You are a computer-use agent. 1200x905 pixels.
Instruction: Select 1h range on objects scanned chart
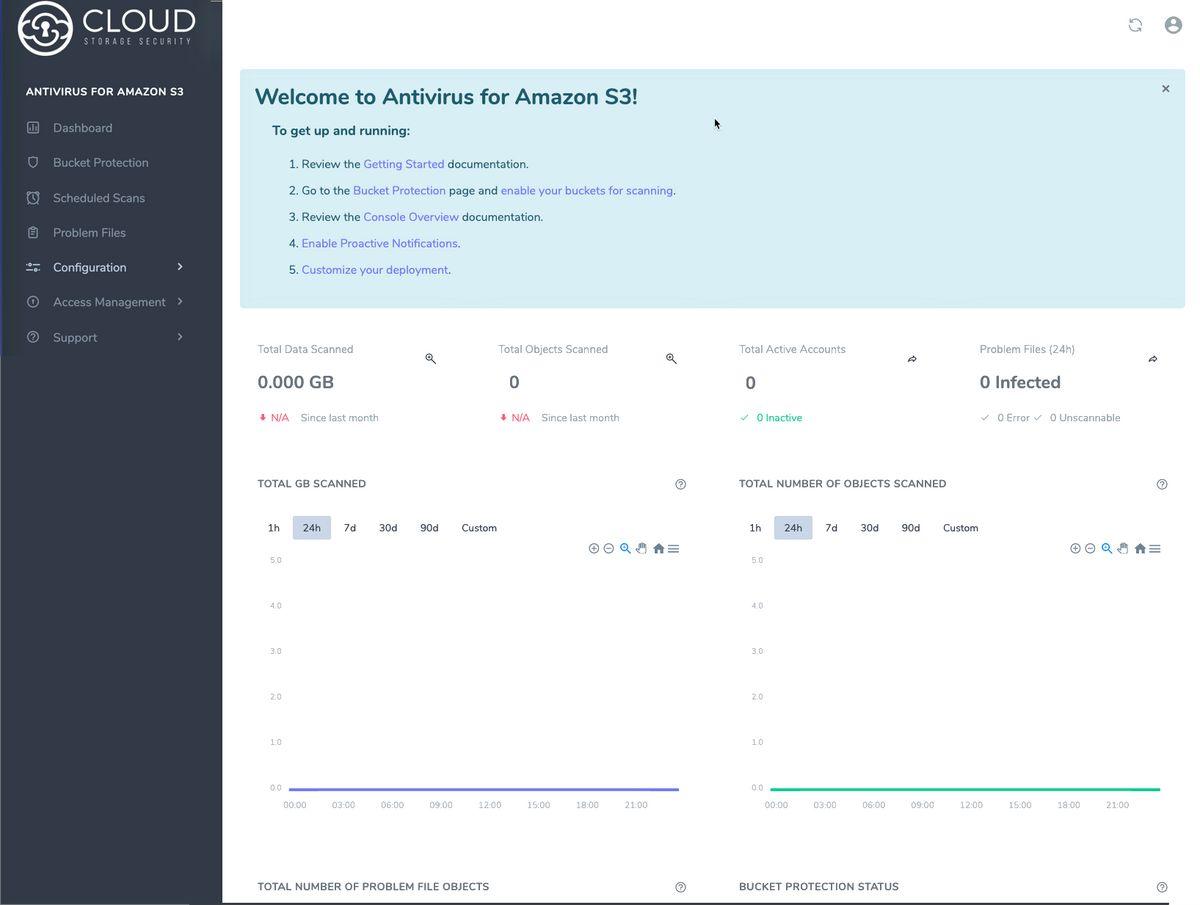click(755, 528)
